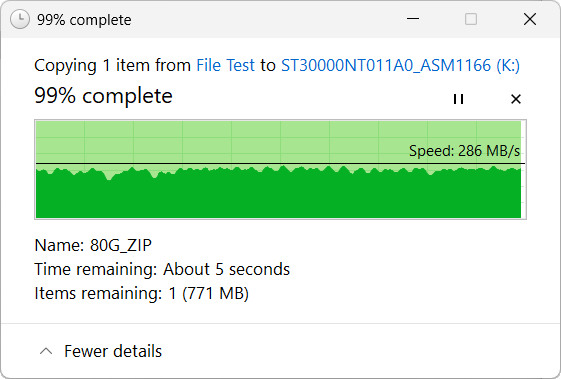Minimize the copy progress window
The width and height of the screenshot is (561, 379).
click(413, 19)
